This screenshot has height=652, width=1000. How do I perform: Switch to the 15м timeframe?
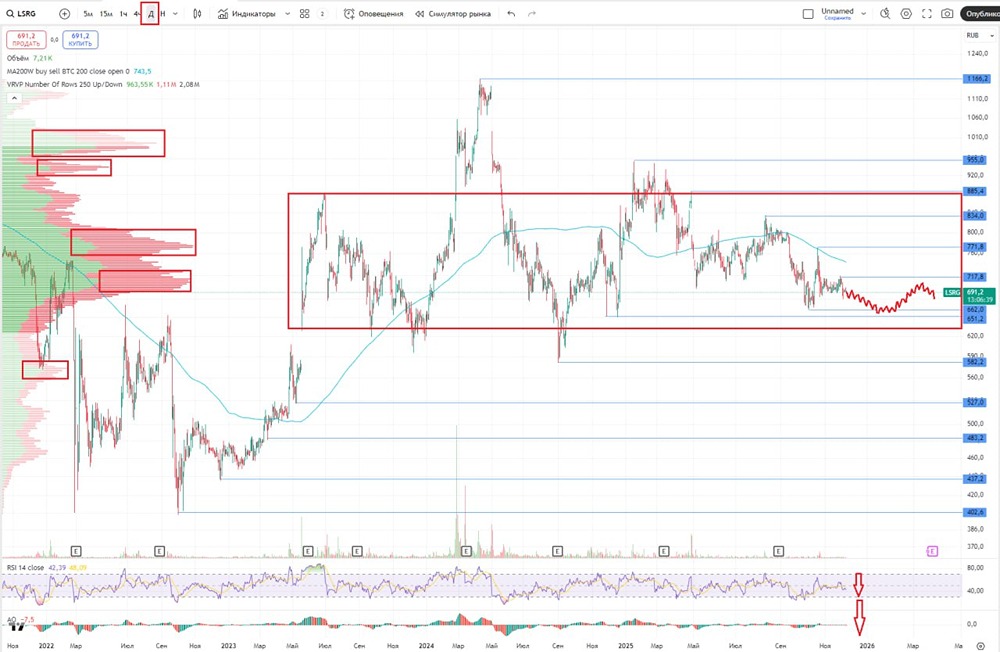[106, 13]
